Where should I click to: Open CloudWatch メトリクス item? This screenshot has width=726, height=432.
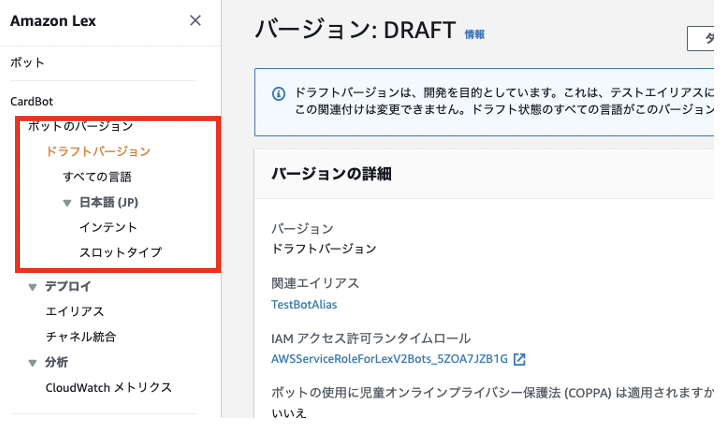pos(108,388)
